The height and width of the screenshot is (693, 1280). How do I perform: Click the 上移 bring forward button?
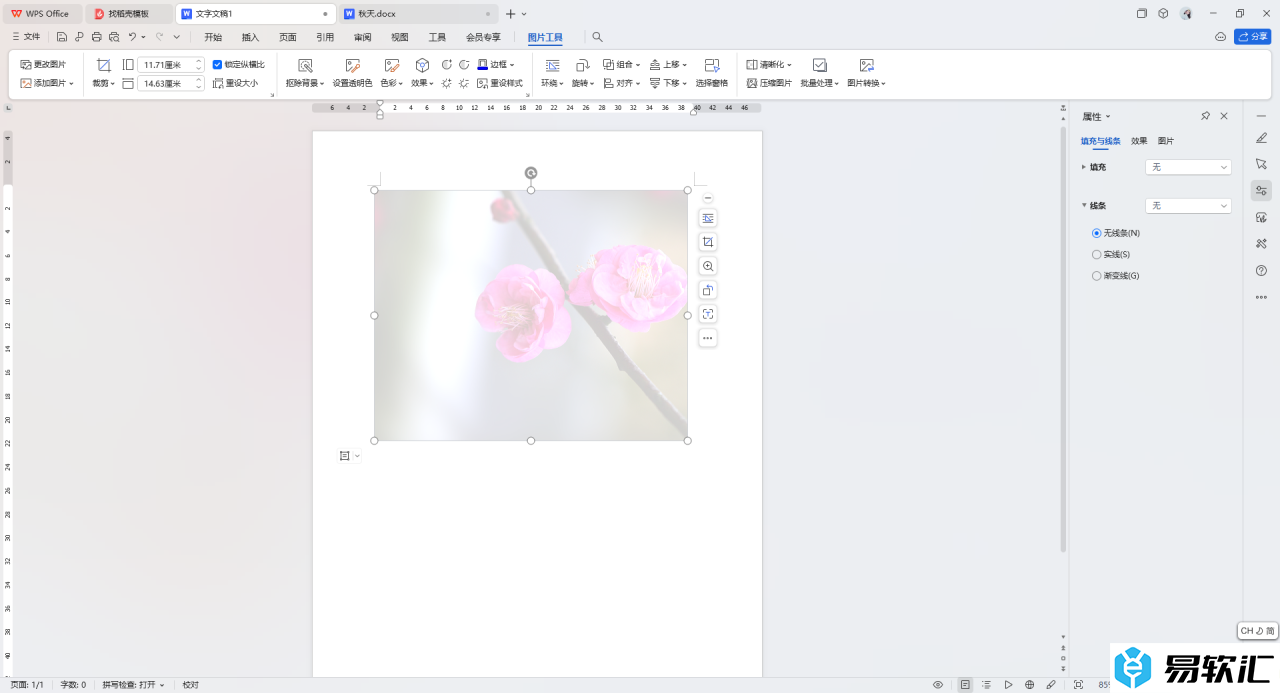coord(668,64)
